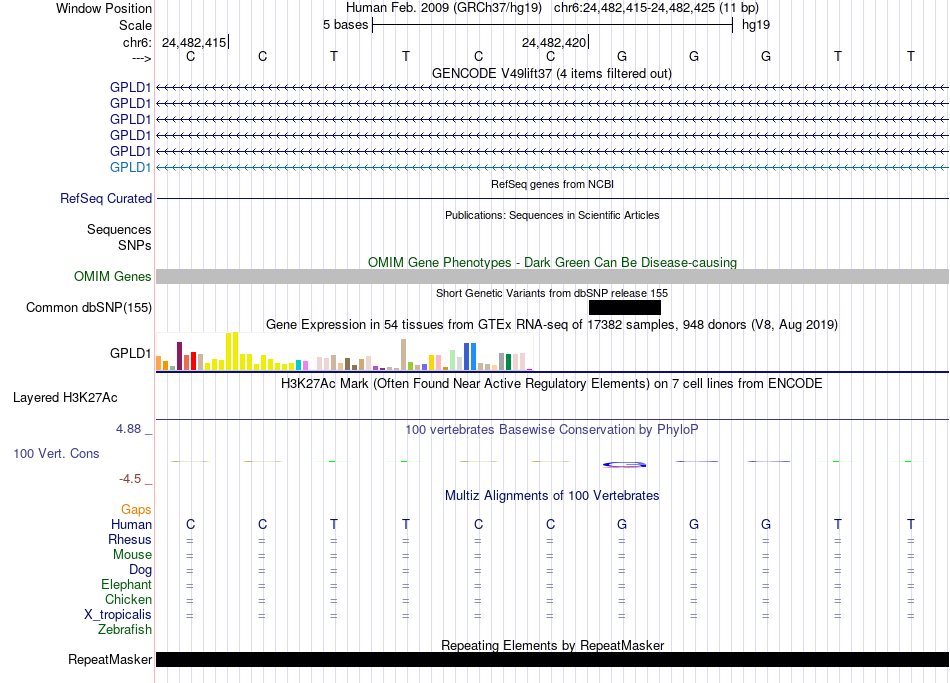
Task: Select the Scale track label
Action: [x=135, y=25]
